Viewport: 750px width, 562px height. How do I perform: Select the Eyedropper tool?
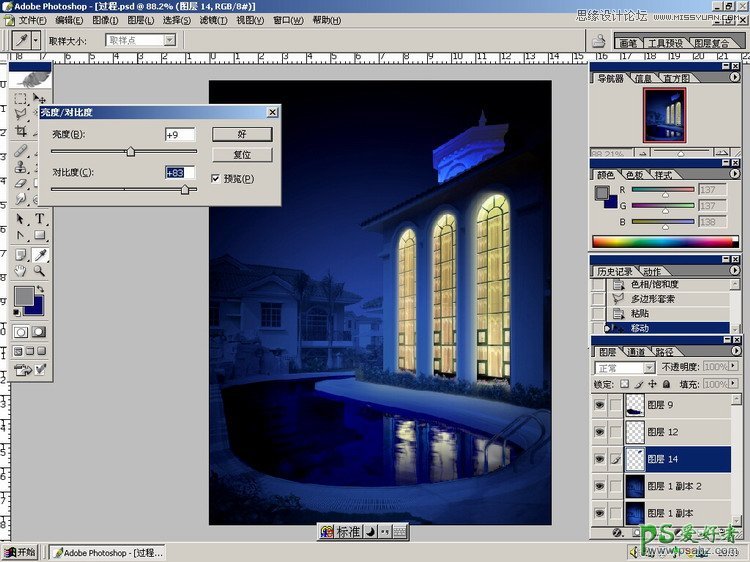pos(40,254)
